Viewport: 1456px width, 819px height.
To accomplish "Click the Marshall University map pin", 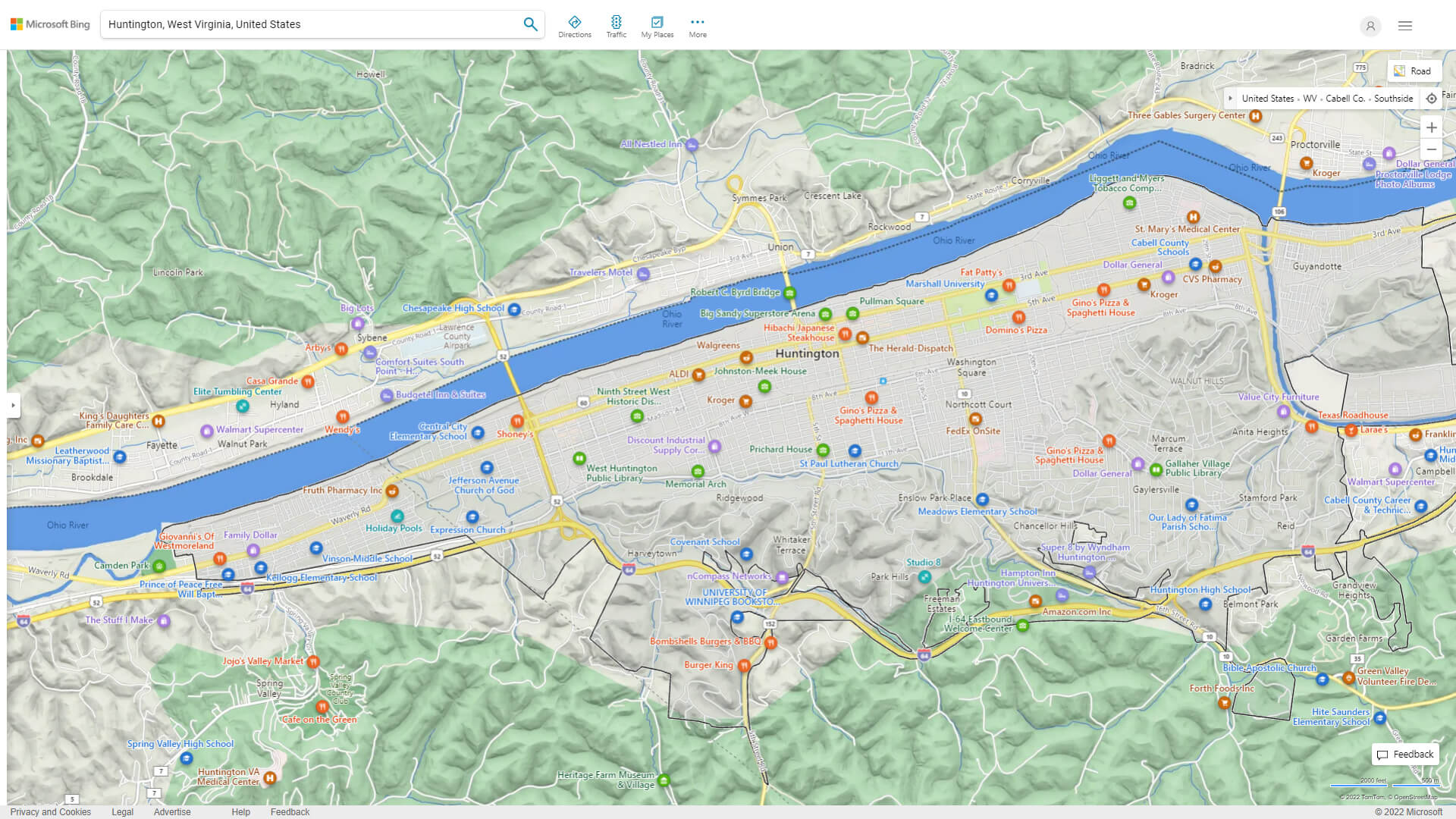I will coord(991,296).
